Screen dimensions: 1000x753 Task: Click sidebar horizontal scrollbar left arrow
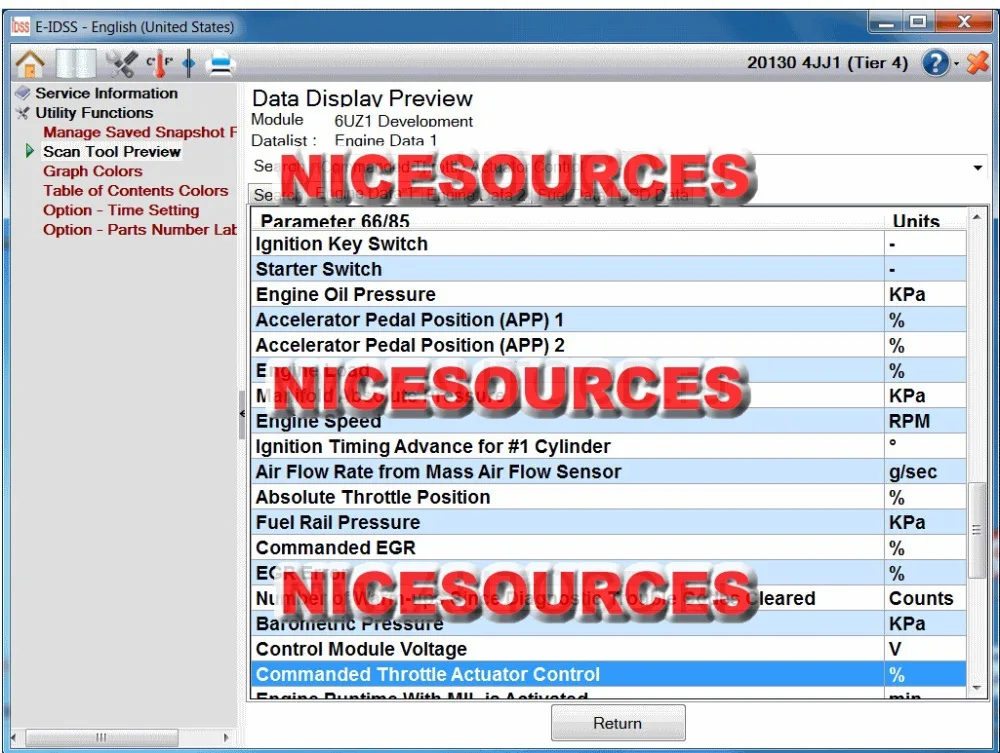(13, 738)
